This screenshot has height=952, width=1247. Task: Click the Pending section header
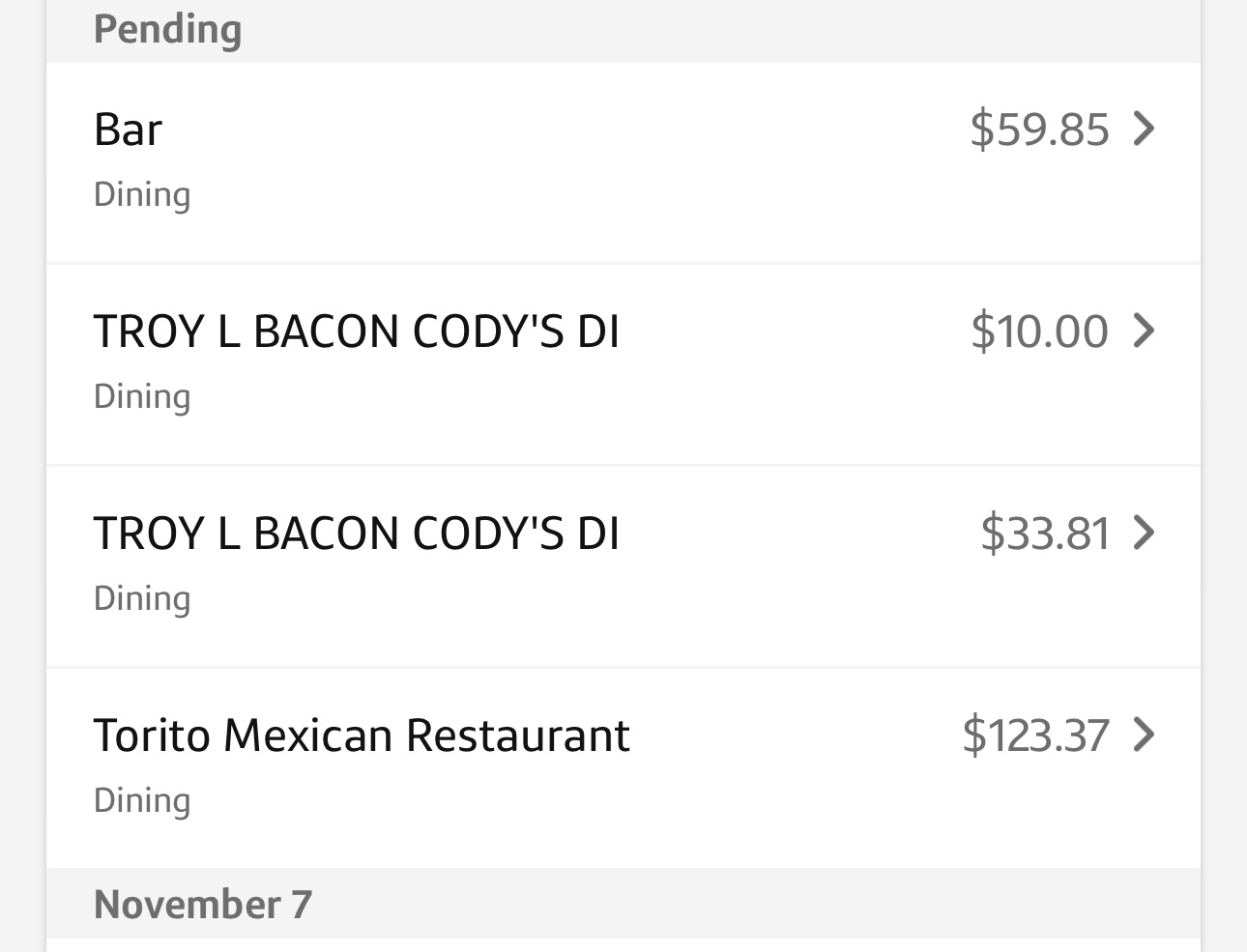point(167,29)
